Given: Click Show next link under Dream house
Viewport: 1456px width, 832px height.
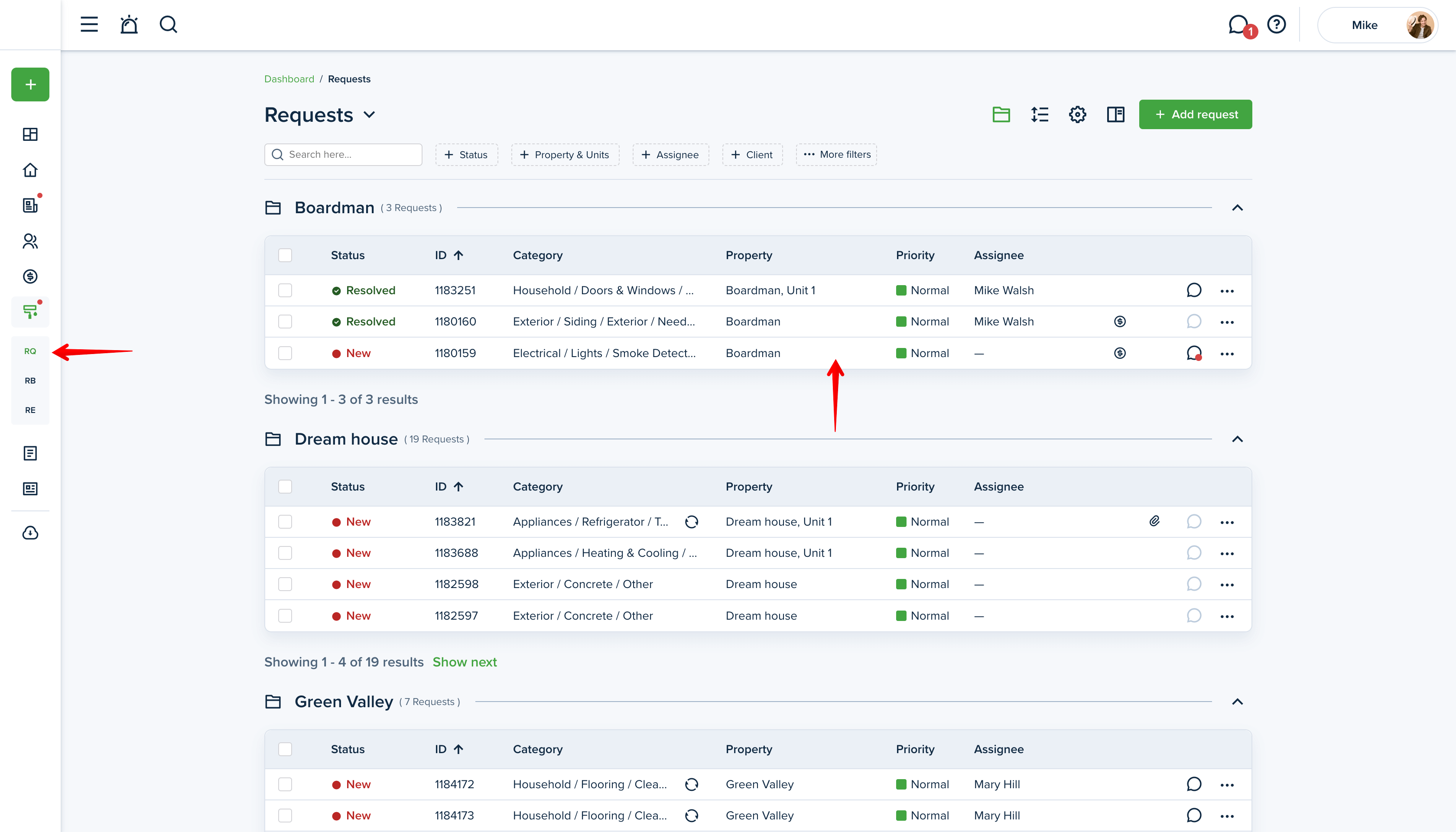Looking at the screenshot, I should (464, 662).
